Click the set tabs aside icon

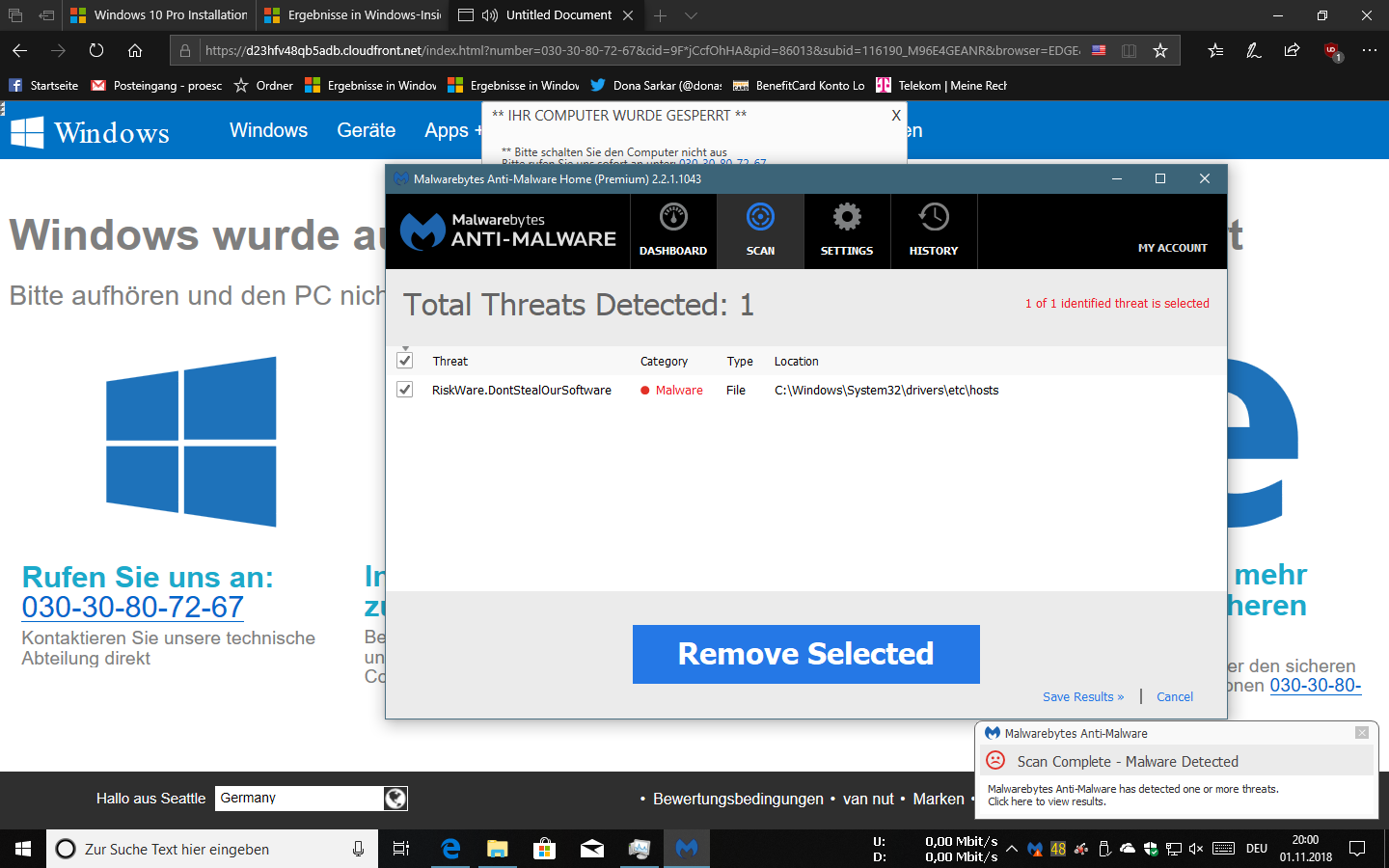46,15
